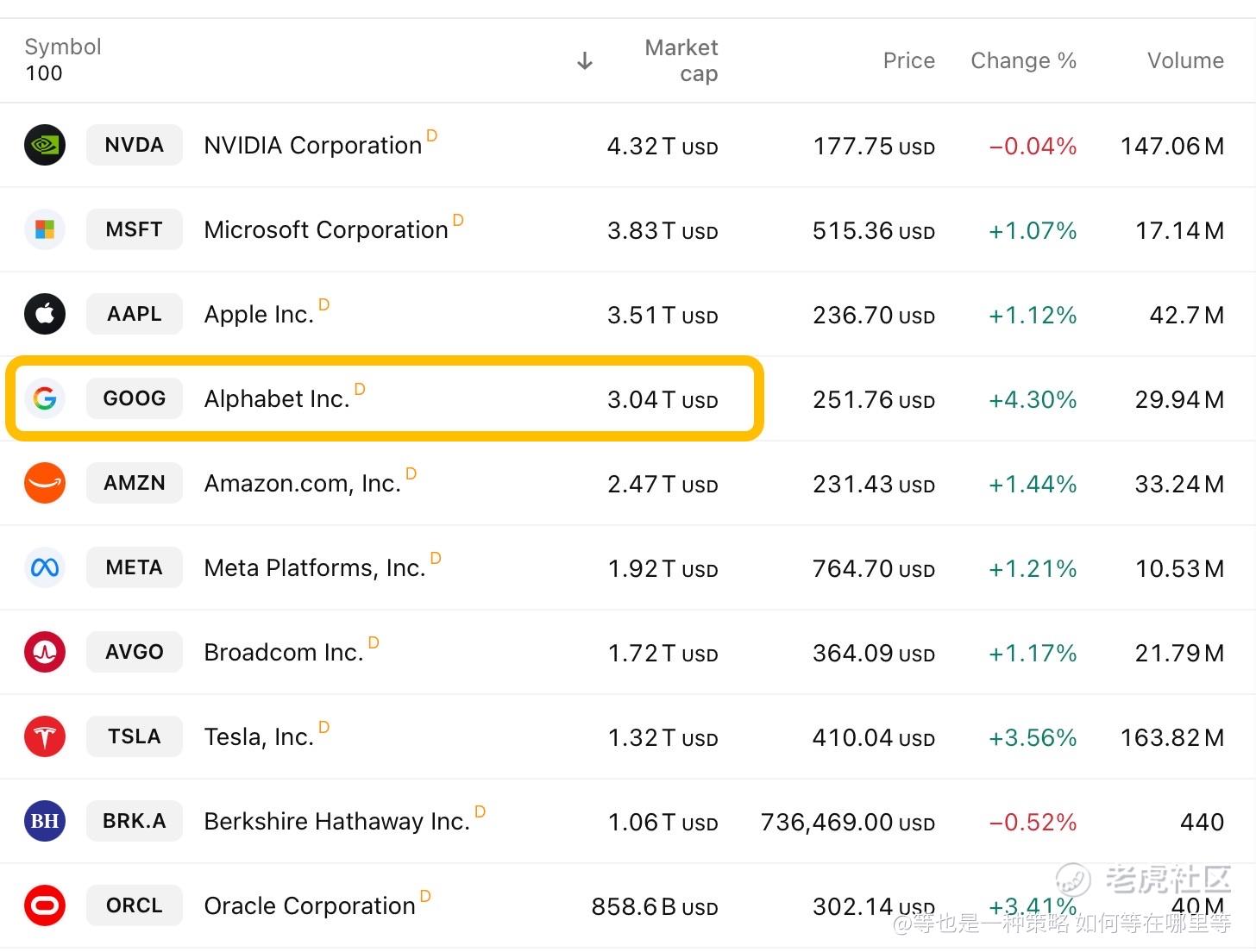Click the Apple logo icon
This screenshot has width=1256, height=952.
(x=45, y=314)
